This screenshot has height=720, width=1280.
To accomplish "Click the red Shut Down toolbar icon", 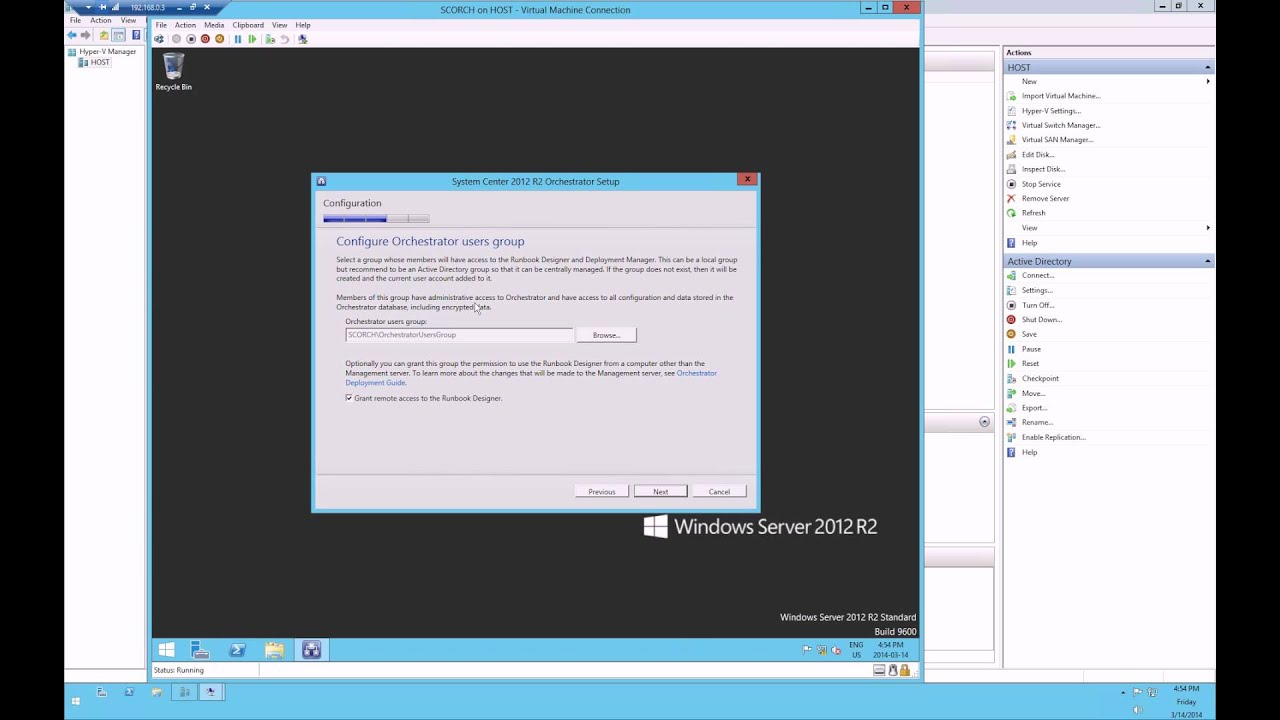I will pos(205,39).
